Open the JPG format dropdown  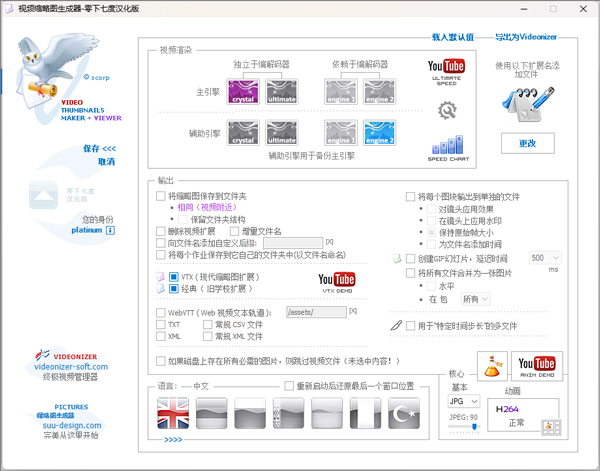pos(464,401)
